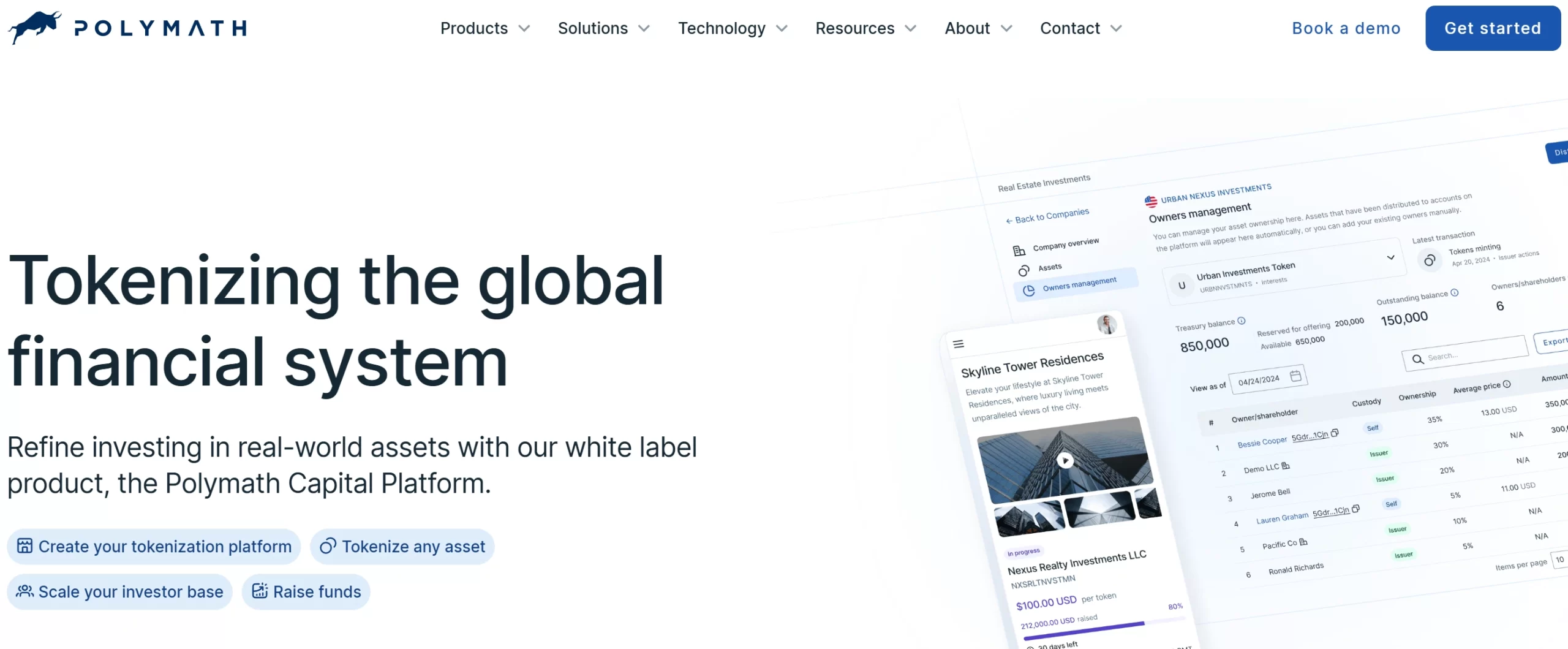Expand the Products dropdown menu
This screenshot has height=649, width=1568.
tap(484, 28)
